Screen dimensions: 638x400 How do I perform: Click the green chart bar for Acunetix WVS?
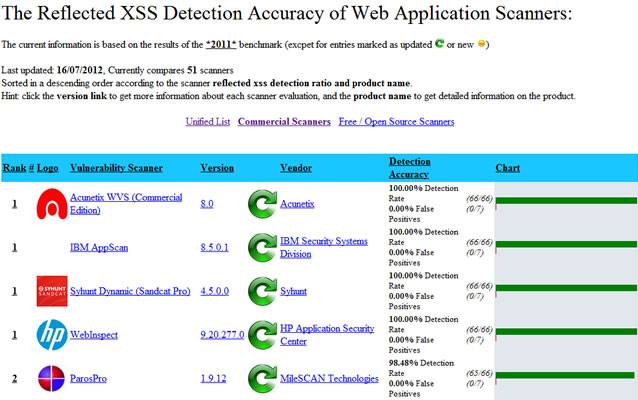pyautogui.click(x=566, y=201)
